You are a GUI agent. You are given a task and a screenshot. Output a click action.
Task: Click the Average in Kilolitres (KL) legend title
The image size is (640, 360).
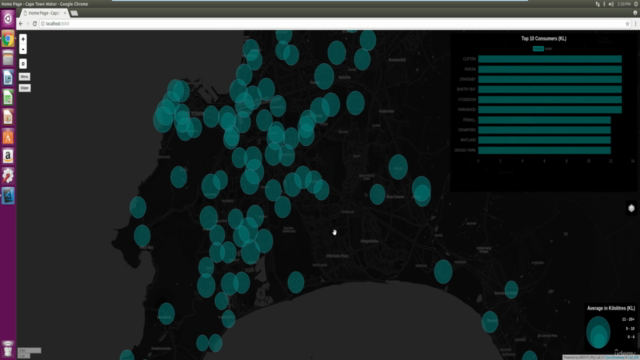[611, 308]
